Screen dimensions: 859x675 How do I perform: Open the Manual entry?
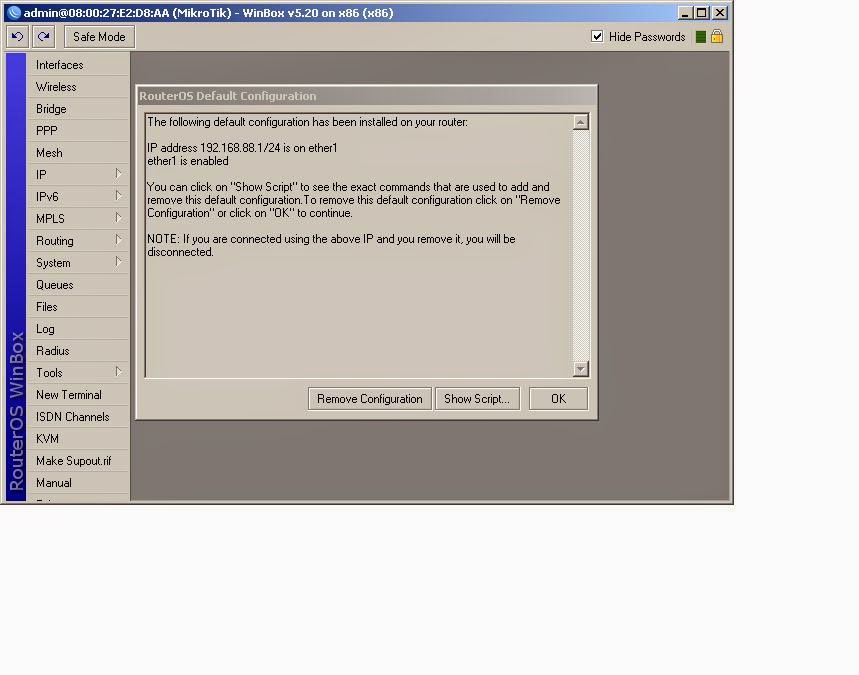pyautogui.click(x=78, y=483)
